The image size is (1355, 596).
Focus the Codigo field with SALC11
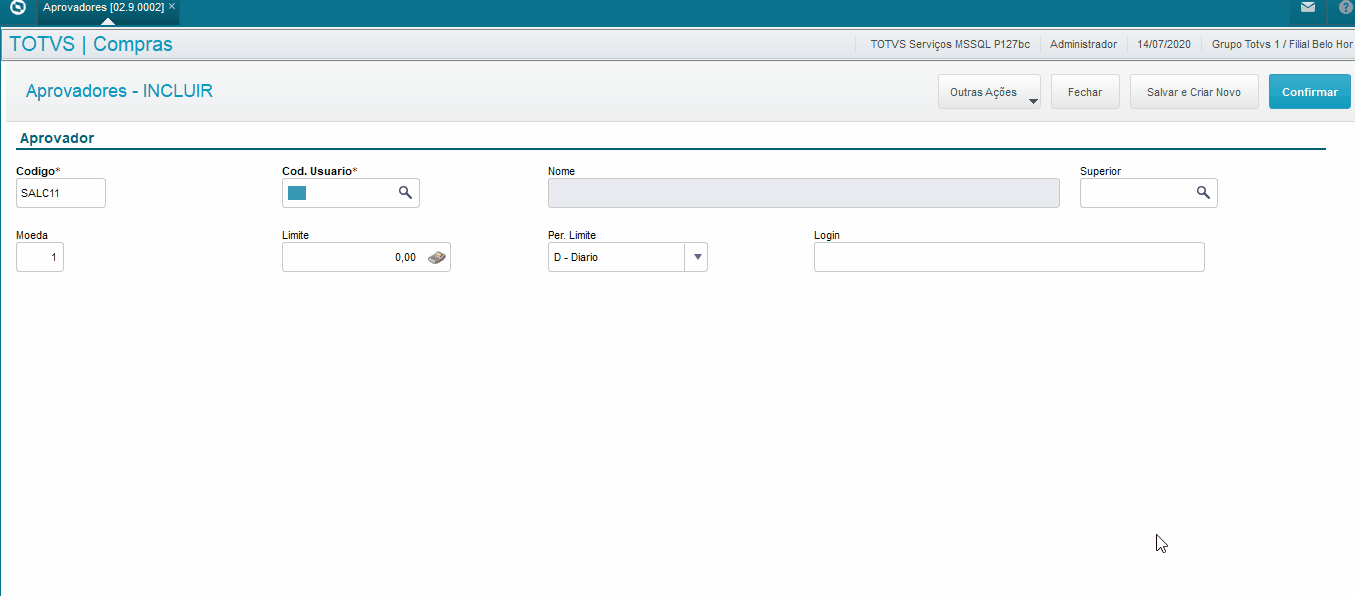[x=61, y=193]
